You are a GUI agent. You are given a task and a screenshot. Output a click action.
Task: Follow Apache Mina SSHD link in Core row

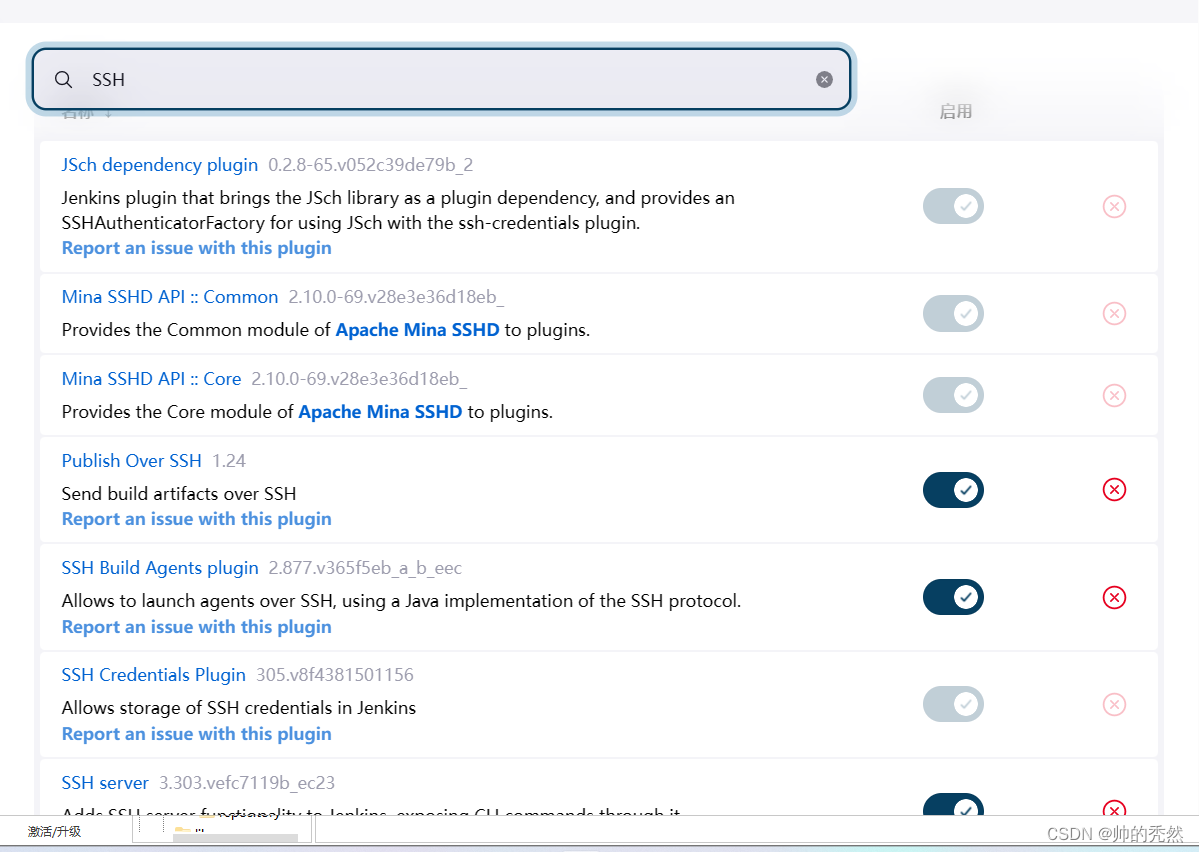380,411
